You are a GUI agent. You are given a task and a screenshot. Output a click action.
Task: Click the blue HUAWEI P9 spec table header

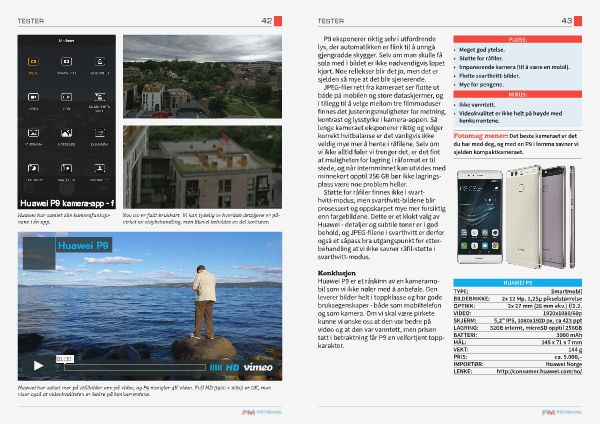coord(517,283)
